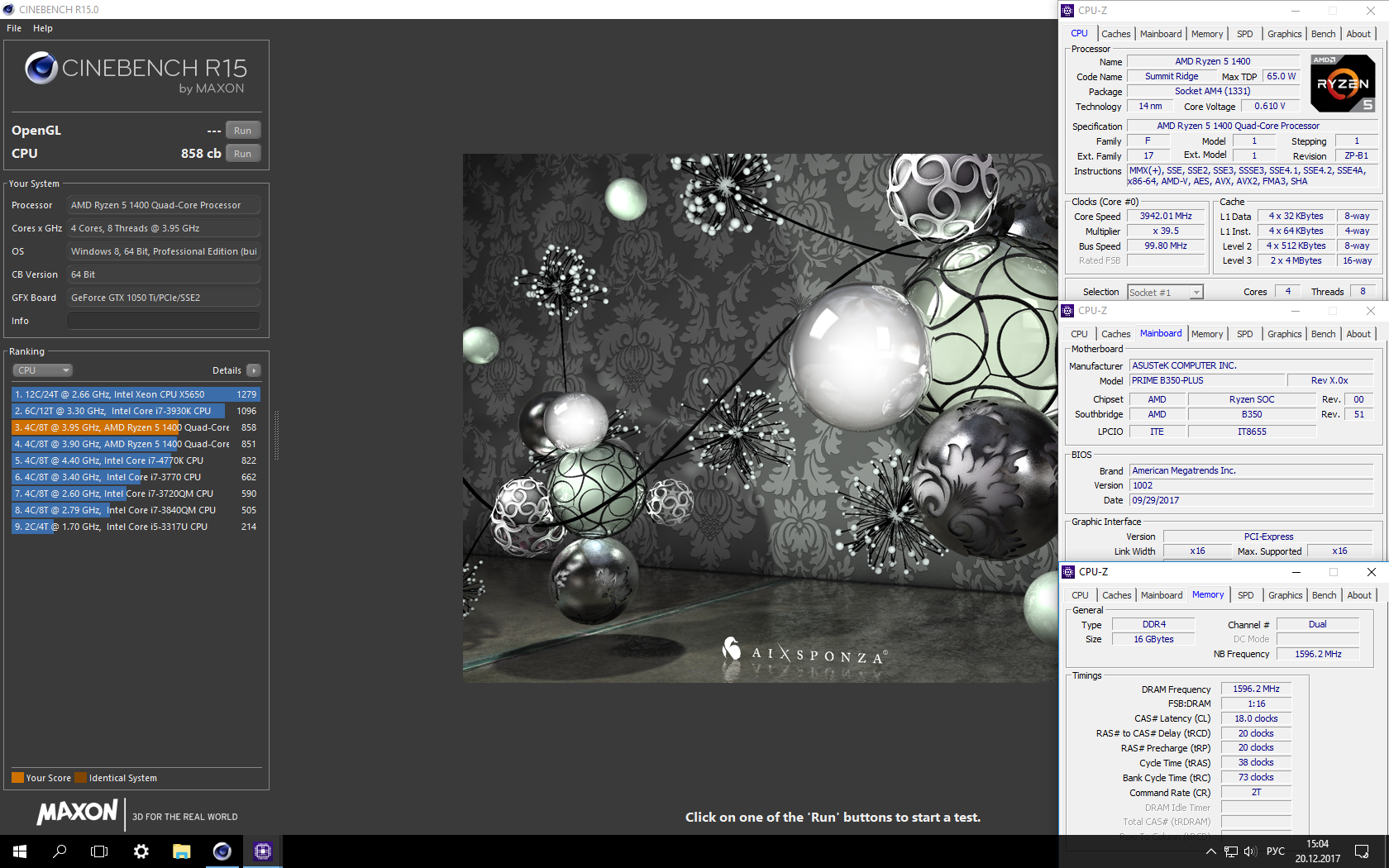1389x868 pixels.
Task: Open Bench tab in top CPU-Z window
Action: point(1323,34)
